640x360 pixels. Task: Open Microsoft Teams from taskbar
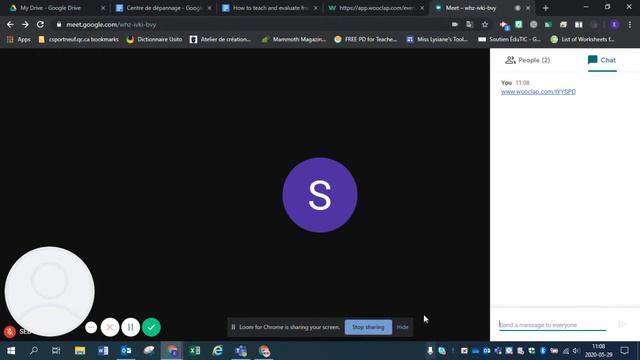[x=241, y=351]
